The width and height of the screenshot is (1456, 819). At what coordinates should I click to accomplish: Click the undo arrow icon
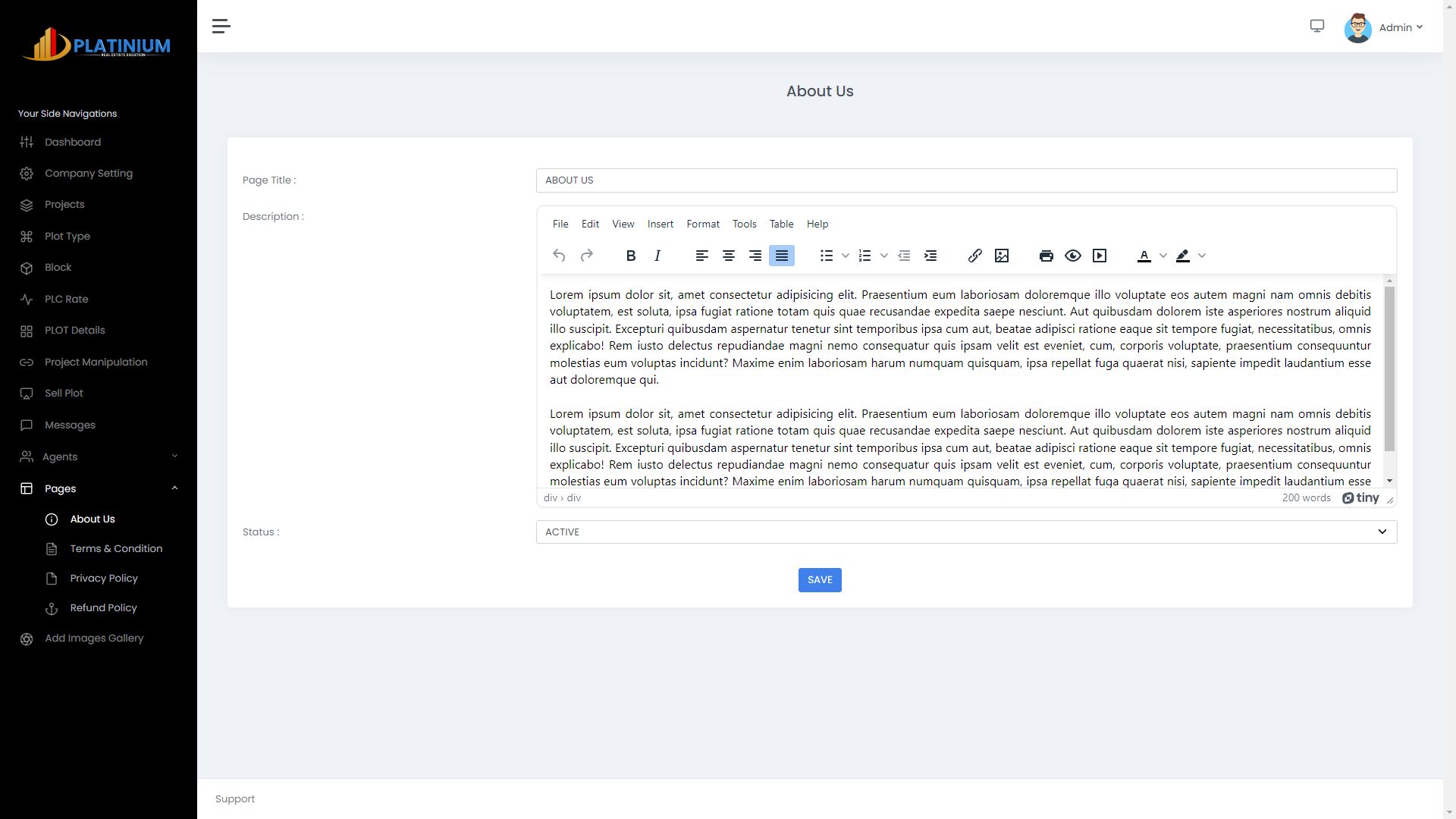click(559, 256)
